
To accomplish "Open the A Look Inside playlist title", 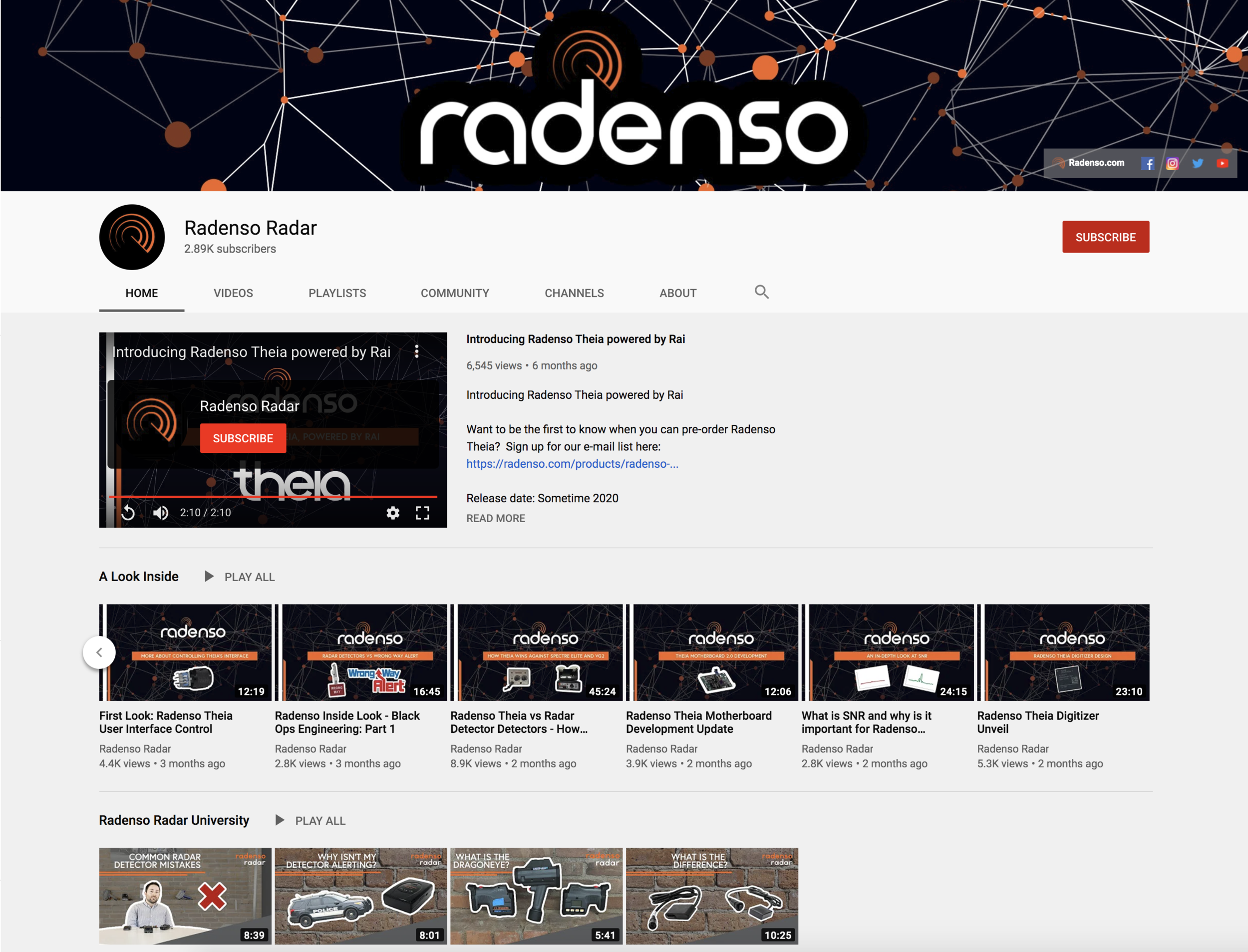I will (138, 576).
